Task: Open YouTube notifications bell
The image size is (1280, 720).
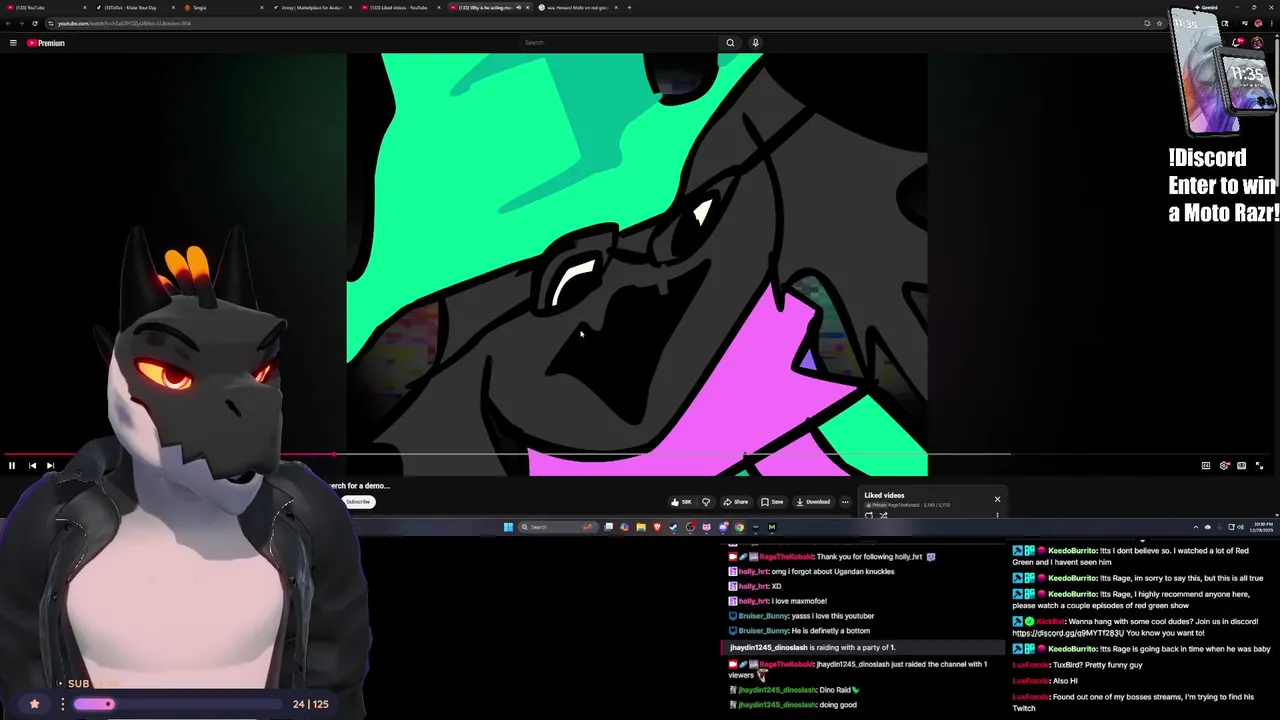Action: pyautogui.click(x=1238, y=43)
